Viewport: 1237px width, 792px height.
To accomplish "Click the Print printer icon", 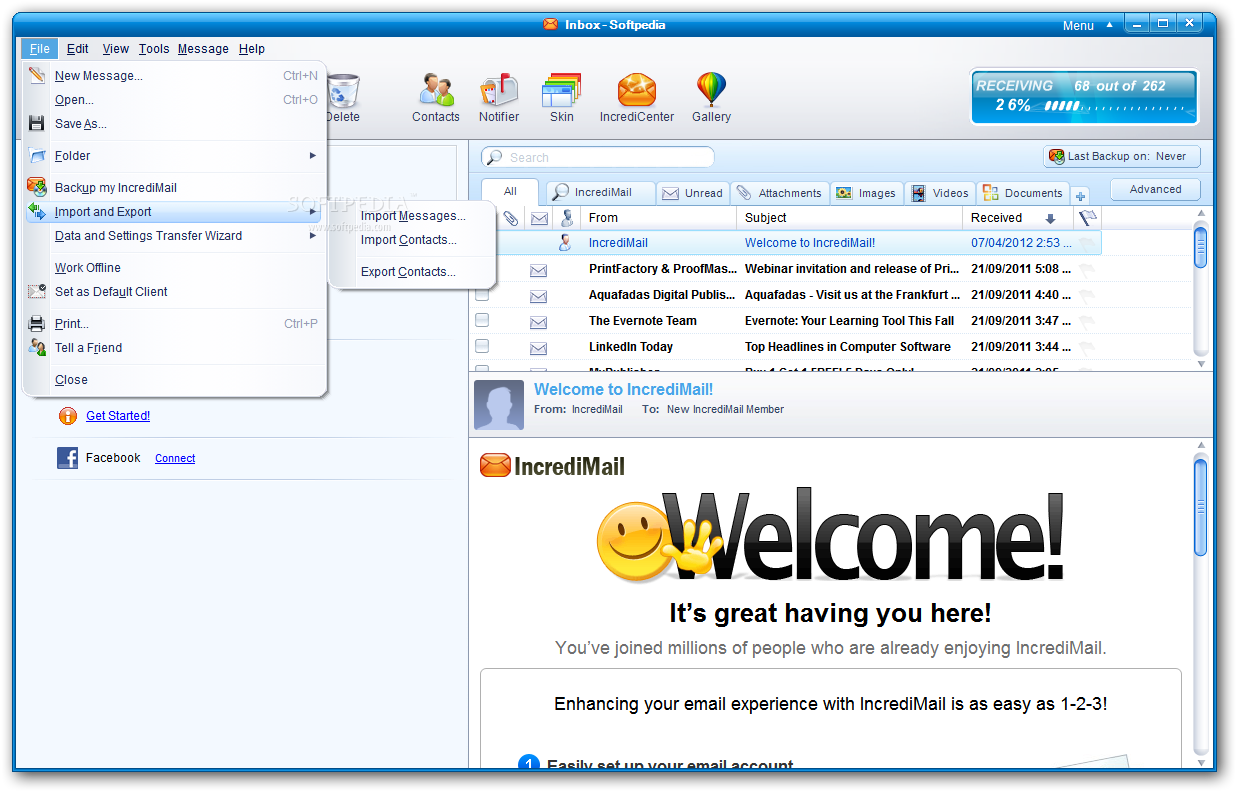I will click(x=37, y=323).
